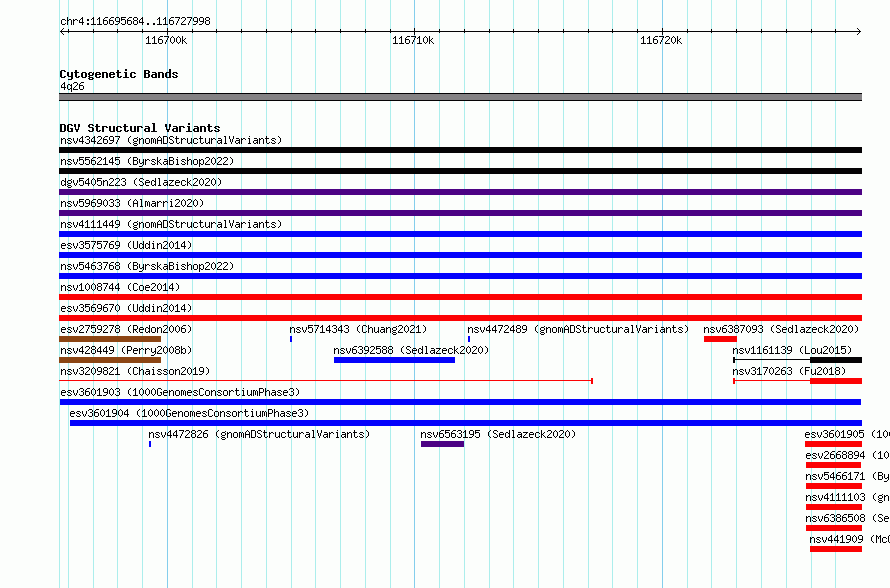Select the nsv5562145 ByrskaBishop2022 label

(147, 161)
